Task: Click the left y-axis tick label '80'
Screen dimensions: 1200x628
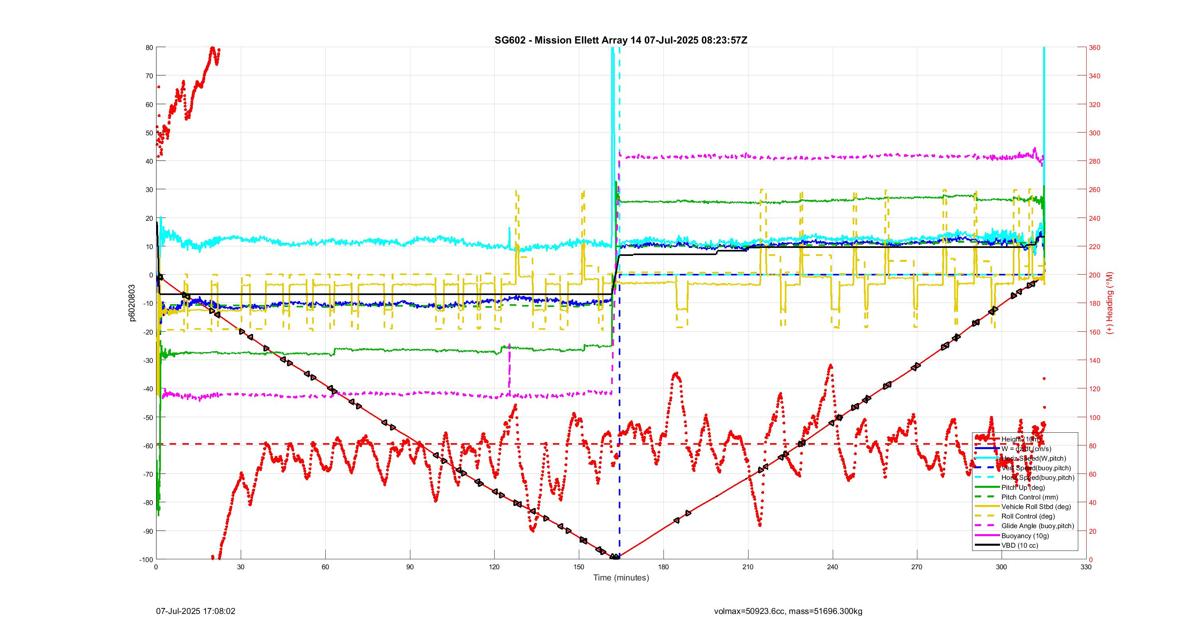Action: tap(148, 47)
